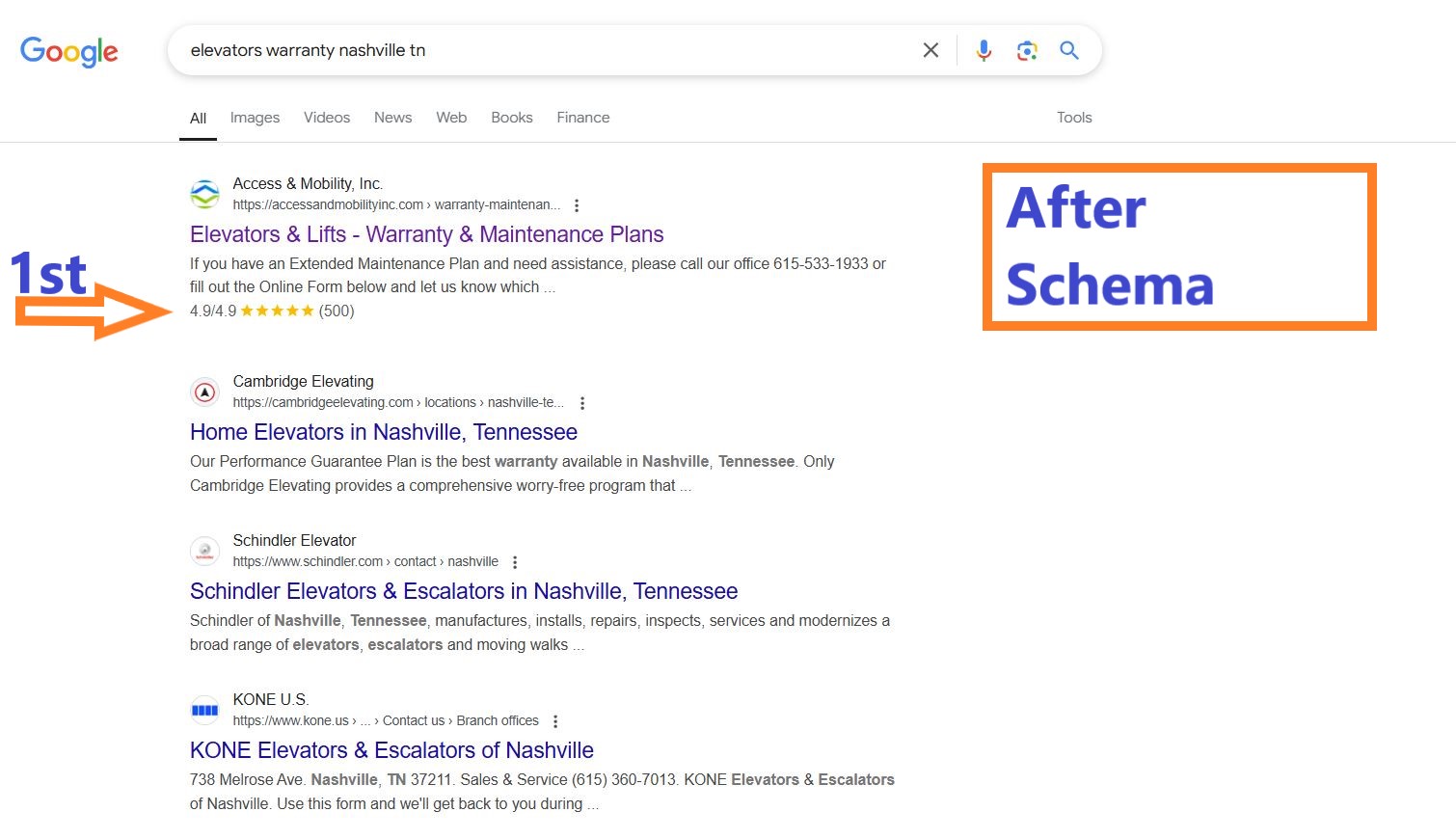Clear the search query with X icon

click(x=930, y=50)
